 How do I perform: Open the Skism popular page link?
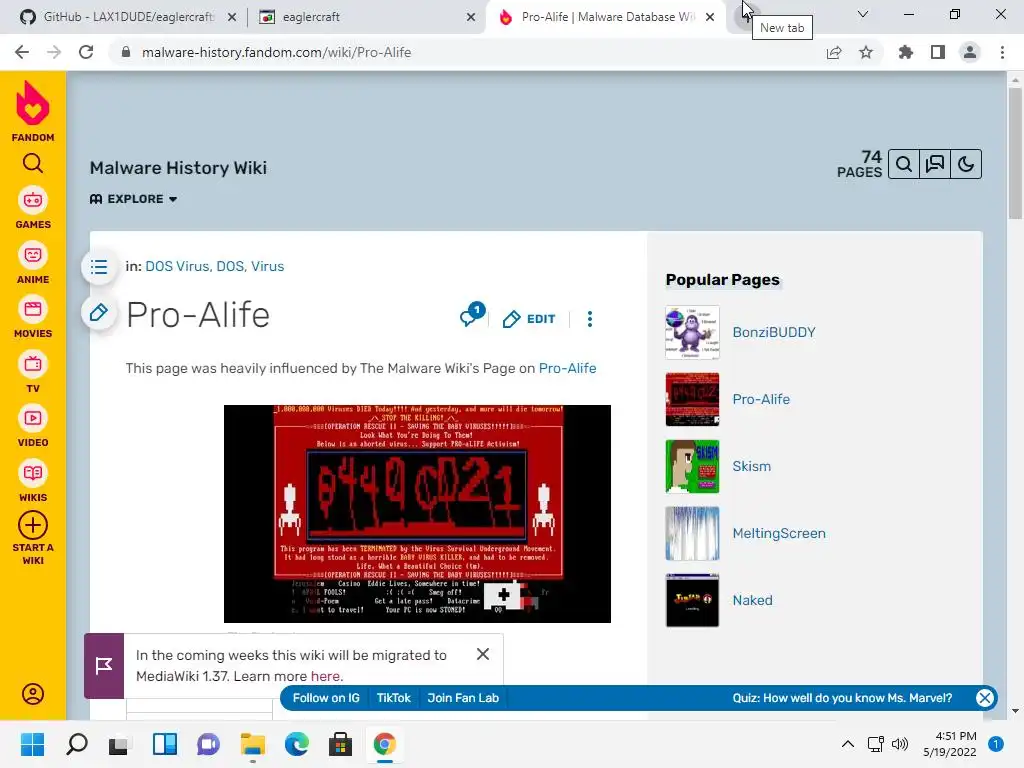point(751,466)
